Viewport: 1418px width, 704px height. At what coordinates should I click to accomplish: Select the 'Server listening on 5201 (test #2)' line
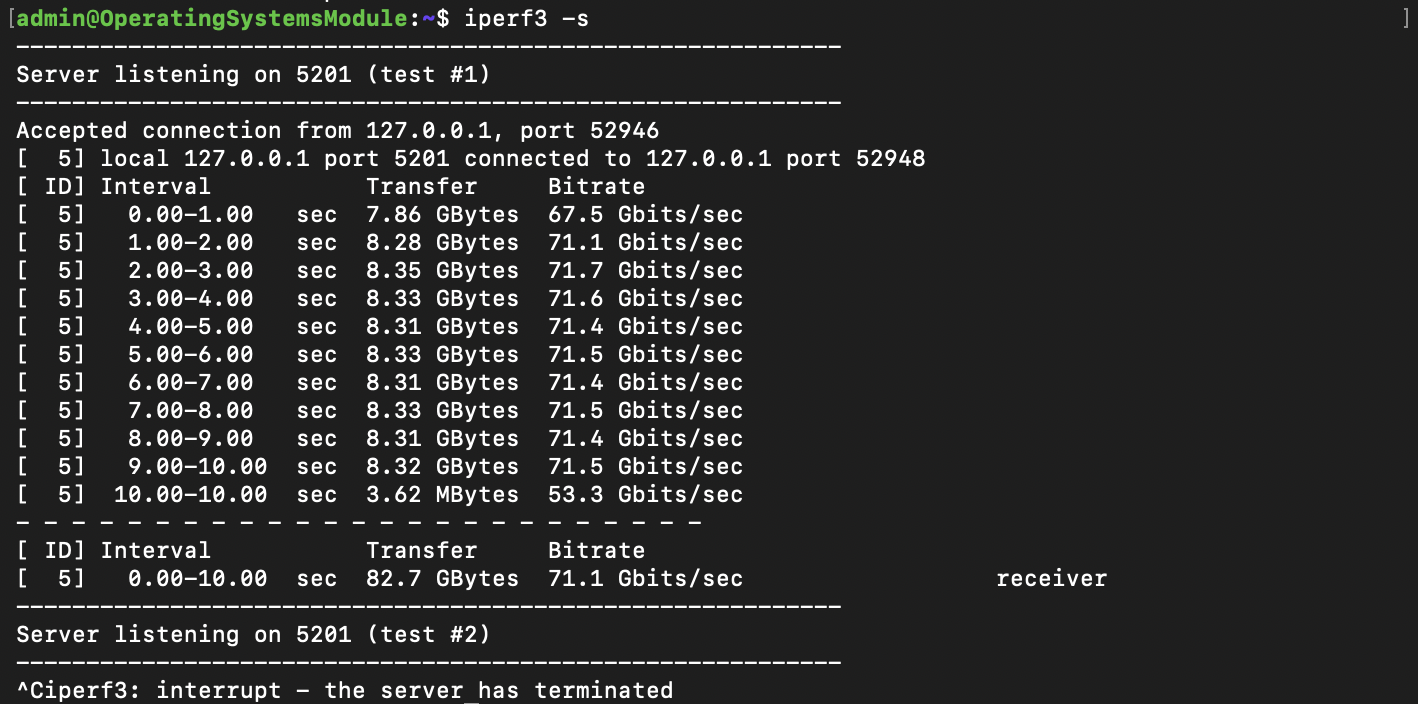[253, 635]
